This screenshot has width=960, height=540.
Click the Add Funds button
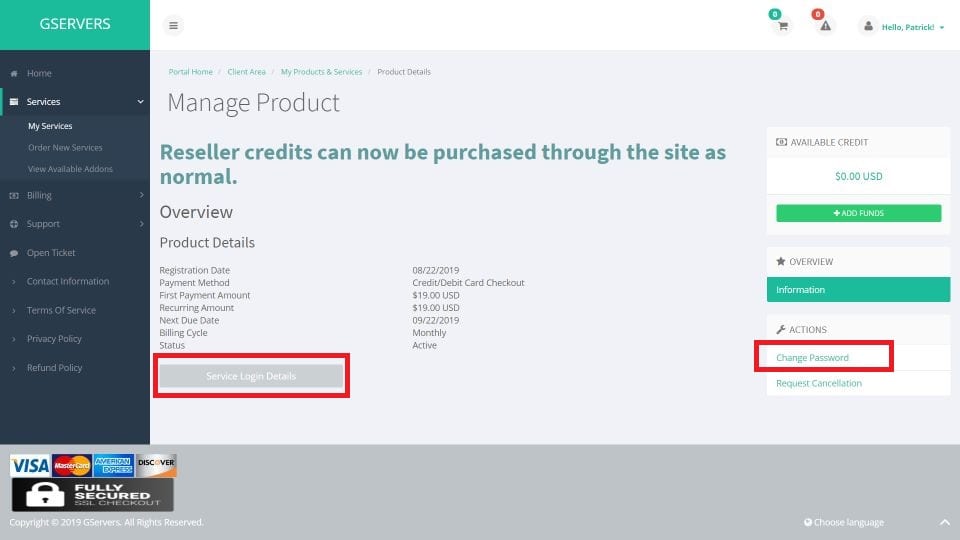pyautogui.click(x=858, y=213)
